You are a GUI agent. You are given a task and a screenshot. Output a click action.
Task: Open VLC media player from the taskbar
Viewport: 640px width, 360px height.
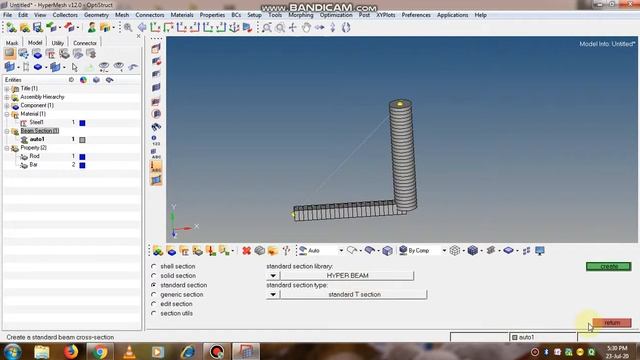point(129,351)
